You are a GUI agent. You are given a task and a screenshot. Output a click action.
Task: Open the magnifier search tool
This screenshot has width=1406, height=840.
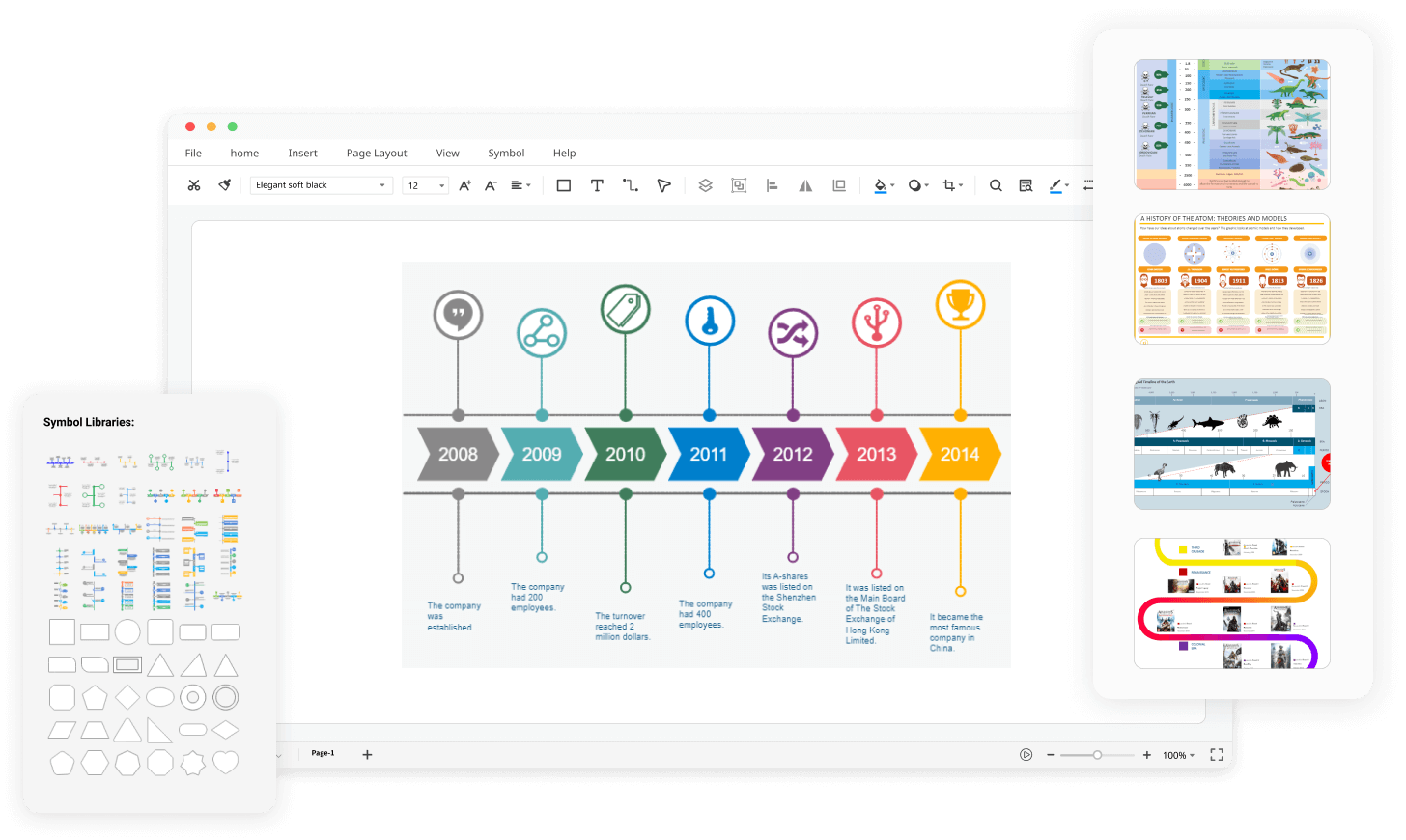click(x=996, y=185)
